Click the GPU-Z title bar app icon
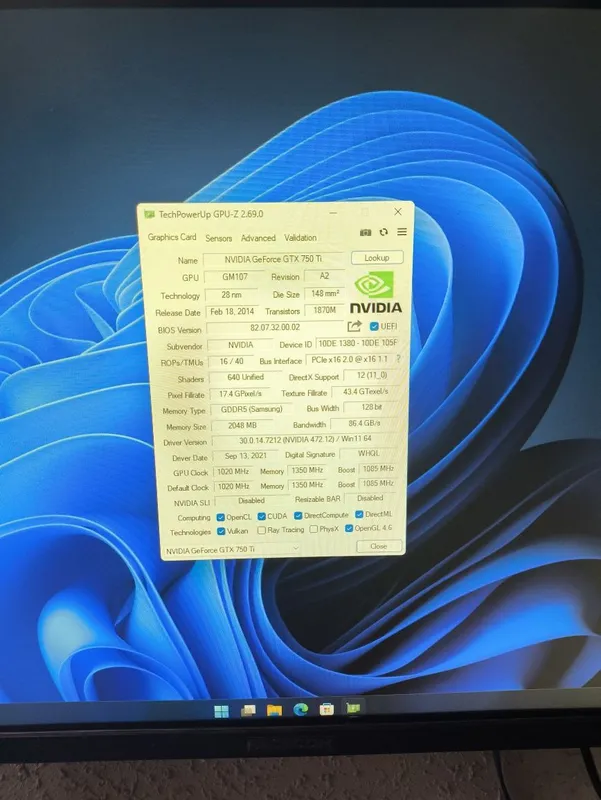 click(x=149, y=214)
